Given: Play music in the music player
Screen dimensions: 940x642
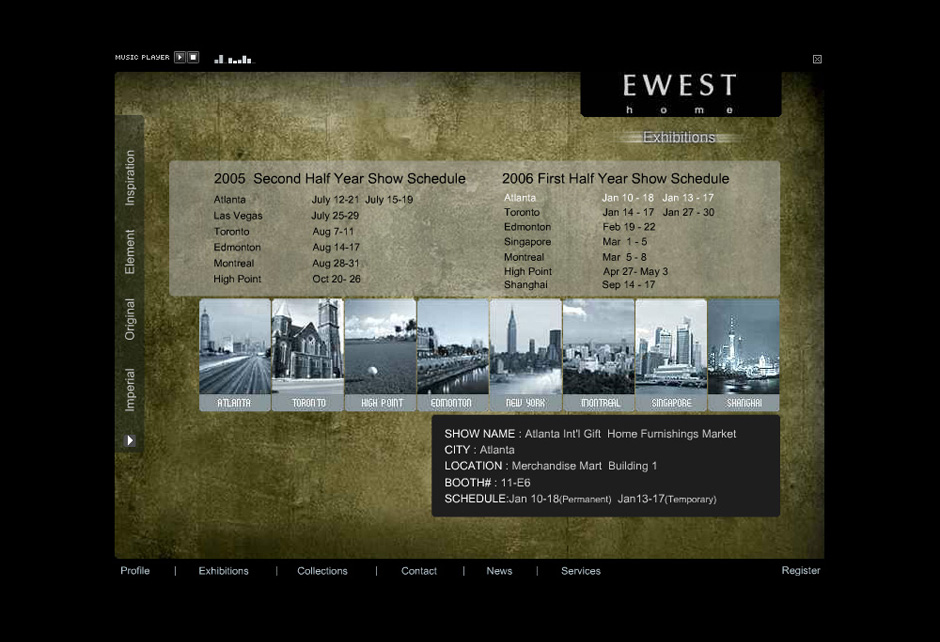Looking at the screenshot, I should tap(180, 57).
